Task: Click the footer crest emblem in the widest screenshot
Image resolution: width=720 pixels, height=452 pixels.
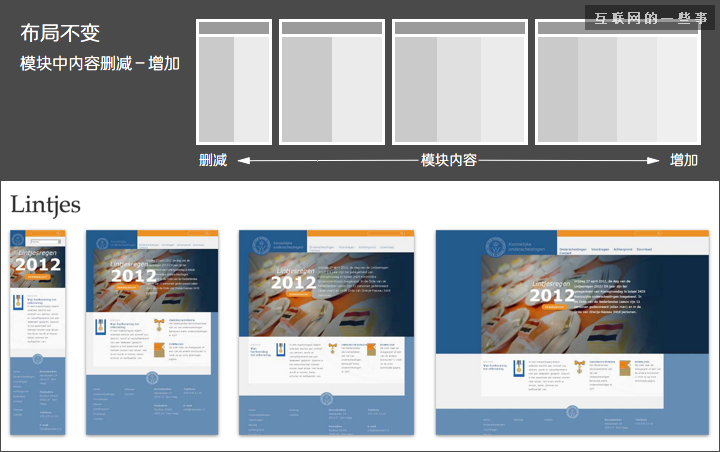Action: pos(571,410)
